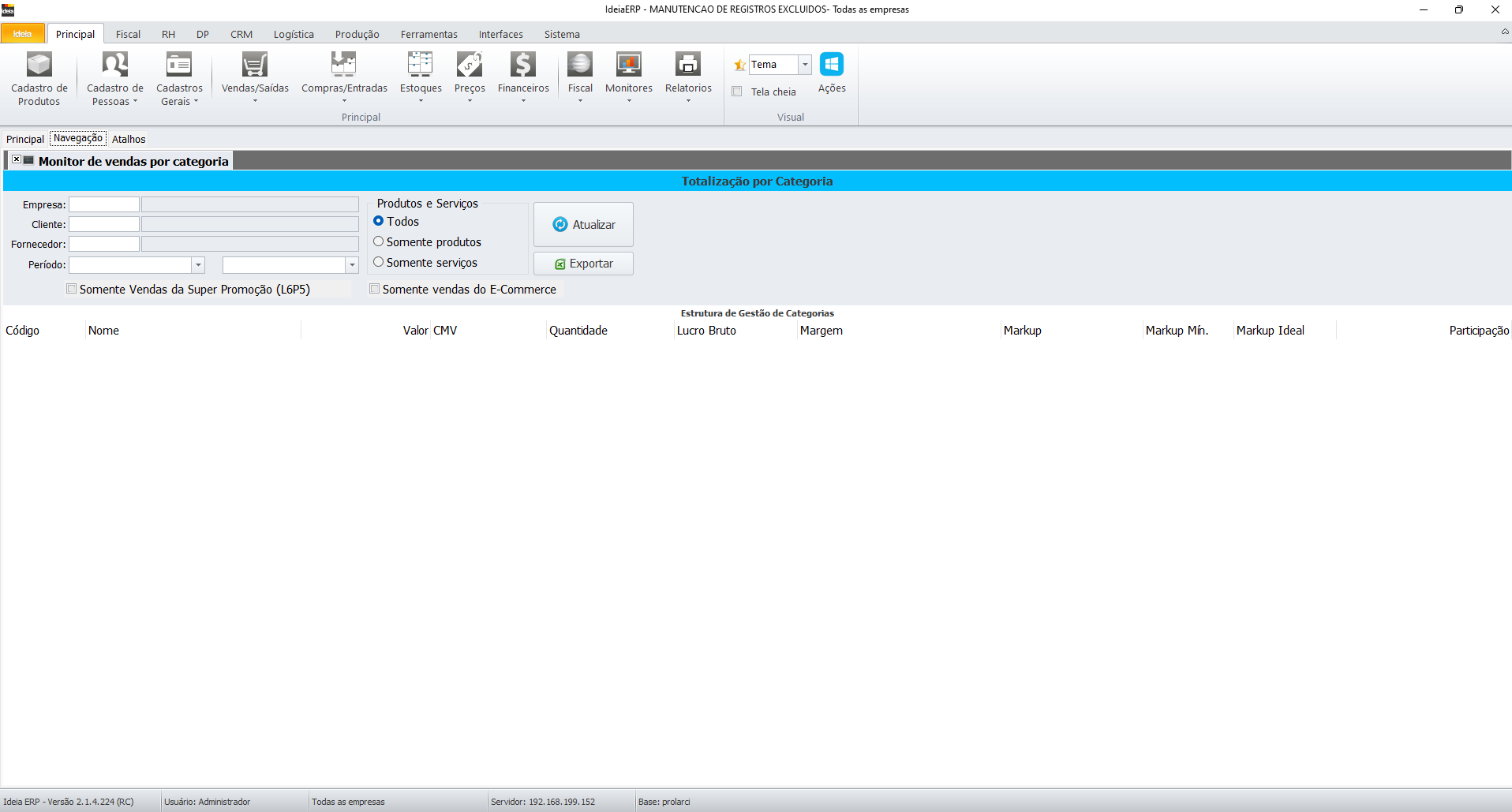Image resolution: width=1512 pixels, height=812 pixels.
Task: Switch to the Fiscal ribbon tab
Action: coord(128,34)
